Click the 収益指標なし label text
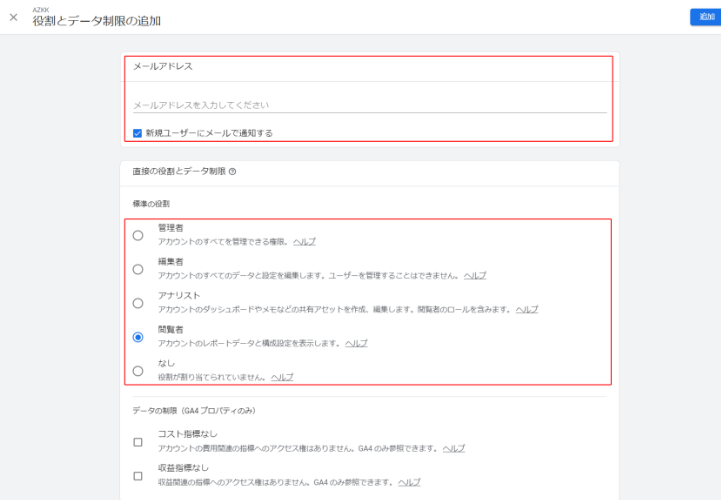 [183, 468]
